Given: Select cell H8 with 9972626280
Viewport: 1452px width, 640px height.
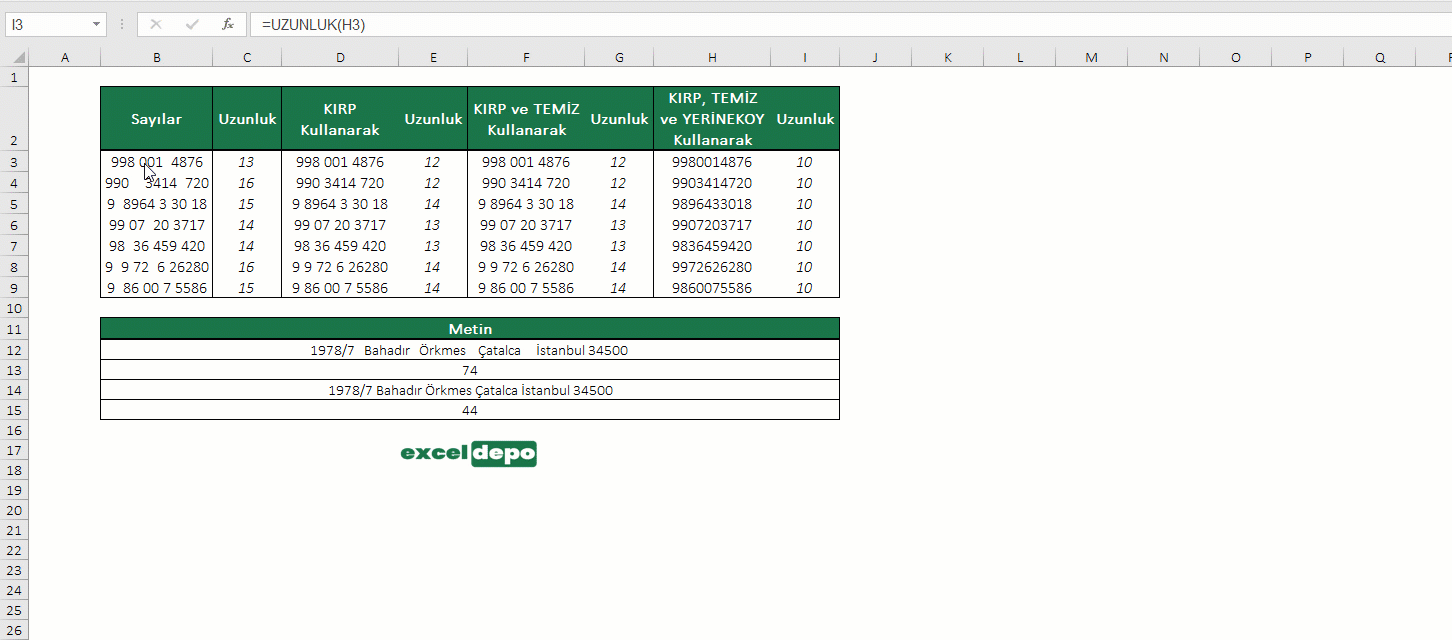Looking at the screenshot, I should 712,267.
